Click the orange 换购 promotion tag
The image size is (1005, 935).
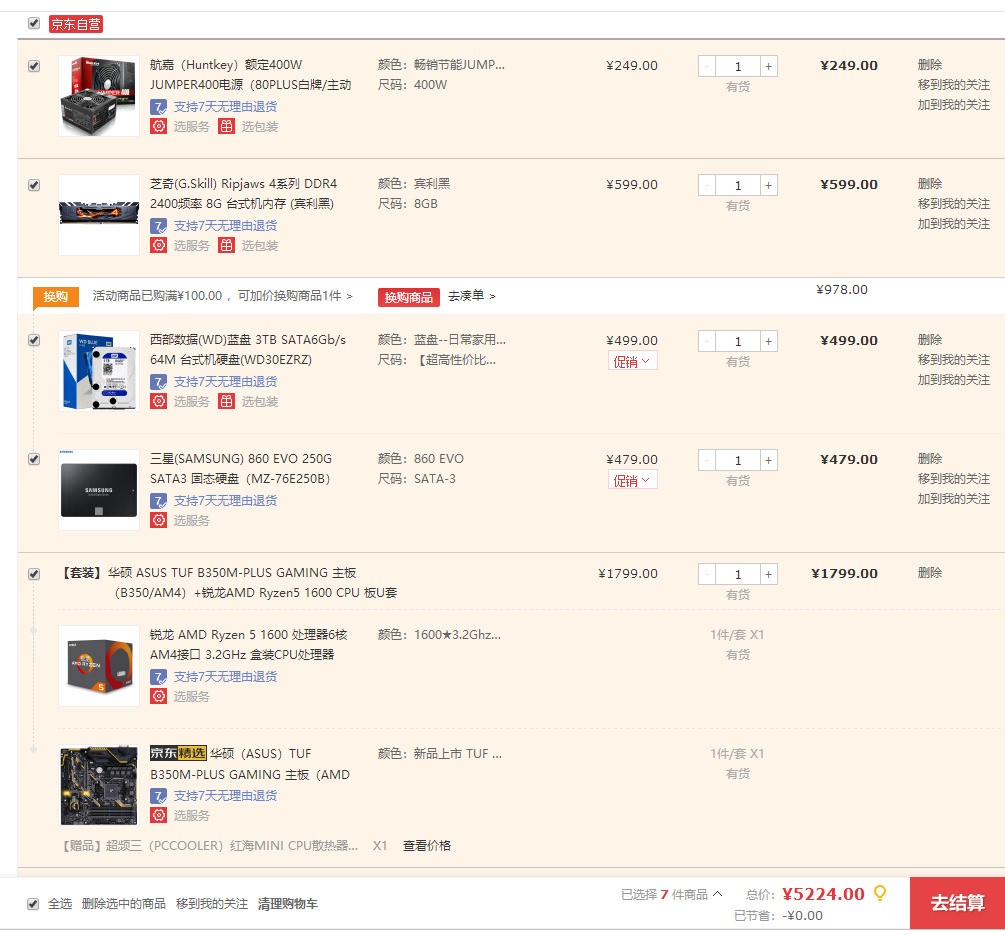[x=56, y=296]
